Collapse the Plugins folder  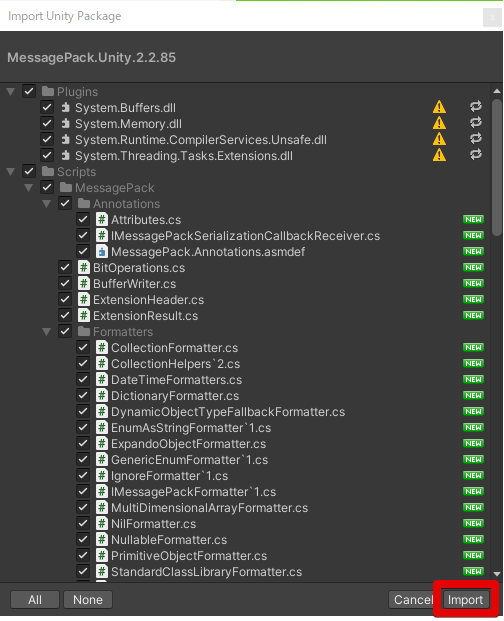pyautogui.click(x=11, y=92)
